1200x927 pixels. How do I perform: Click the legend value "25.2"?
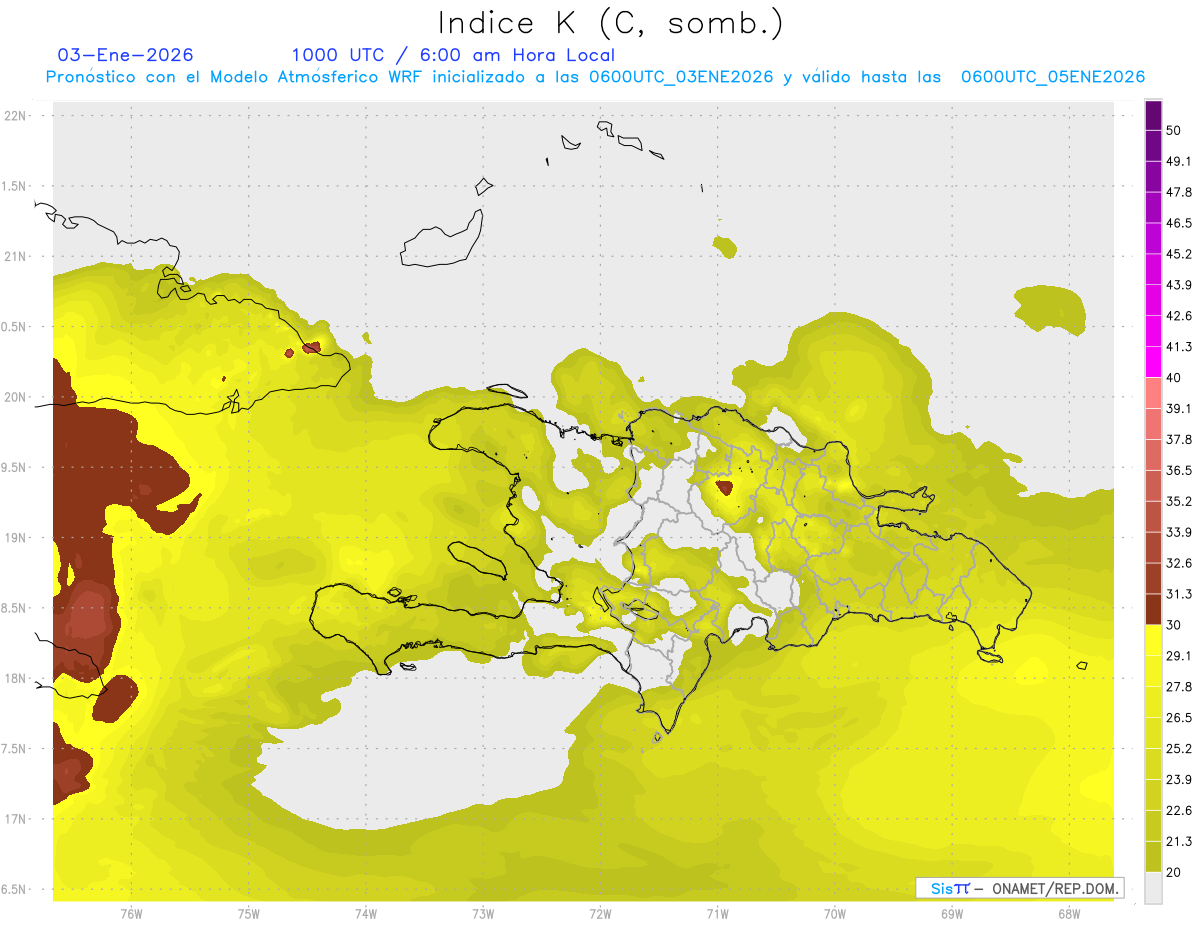click(x=1179, y=749)
